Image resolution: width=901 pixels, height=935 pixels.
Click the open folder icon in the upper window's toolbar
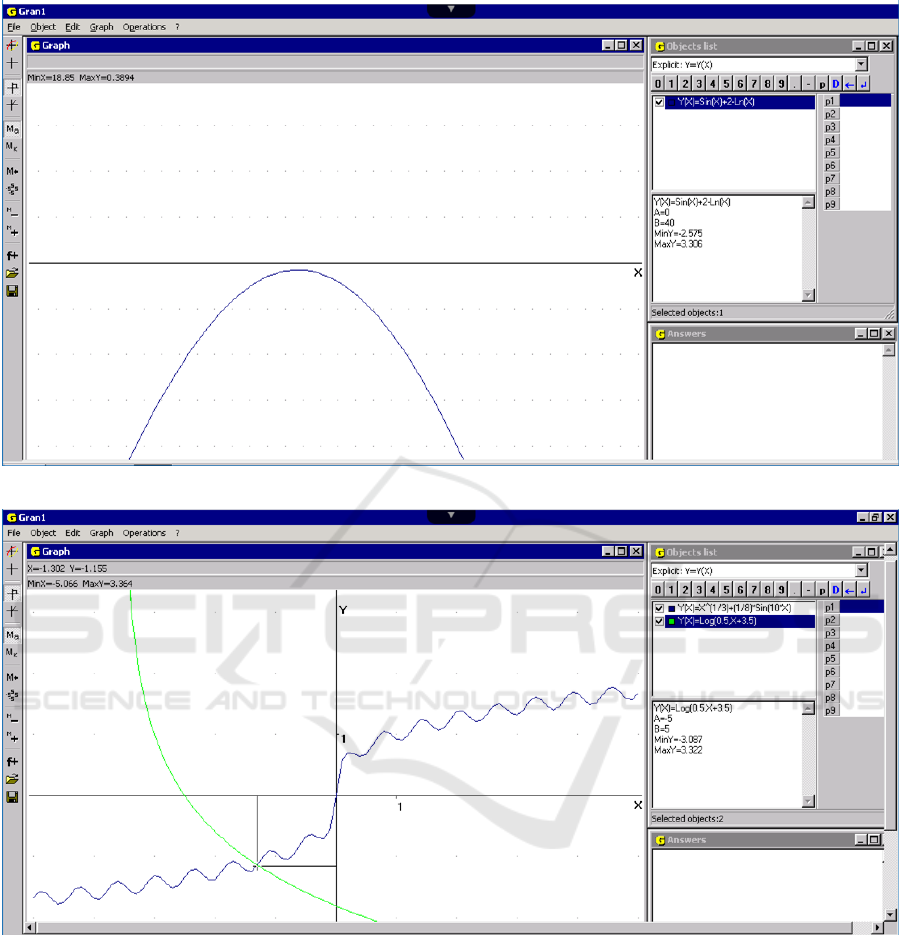point(12,272)
